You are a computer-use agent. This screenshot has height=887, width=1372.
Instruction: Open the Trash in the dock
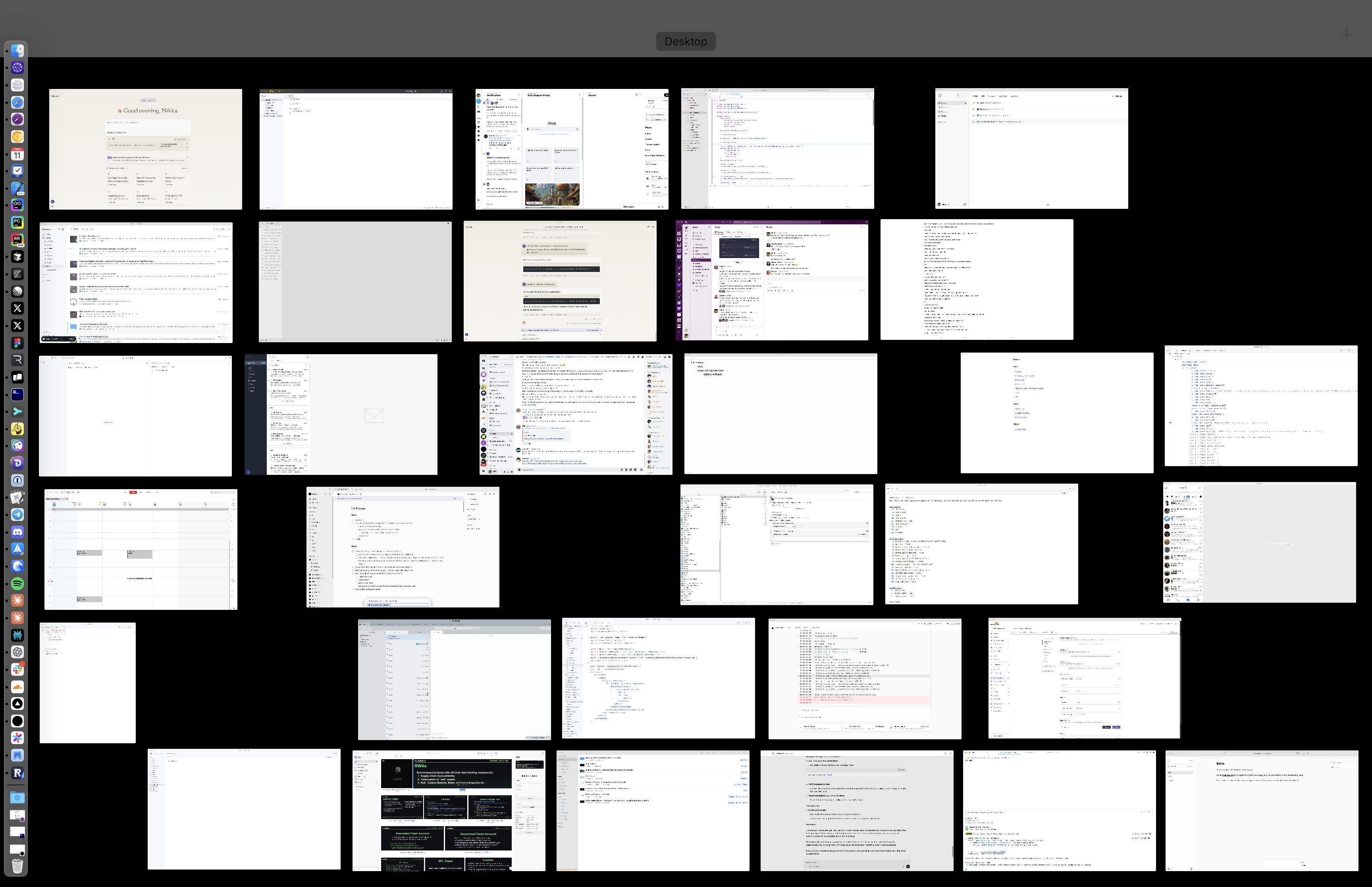(17, 866)
